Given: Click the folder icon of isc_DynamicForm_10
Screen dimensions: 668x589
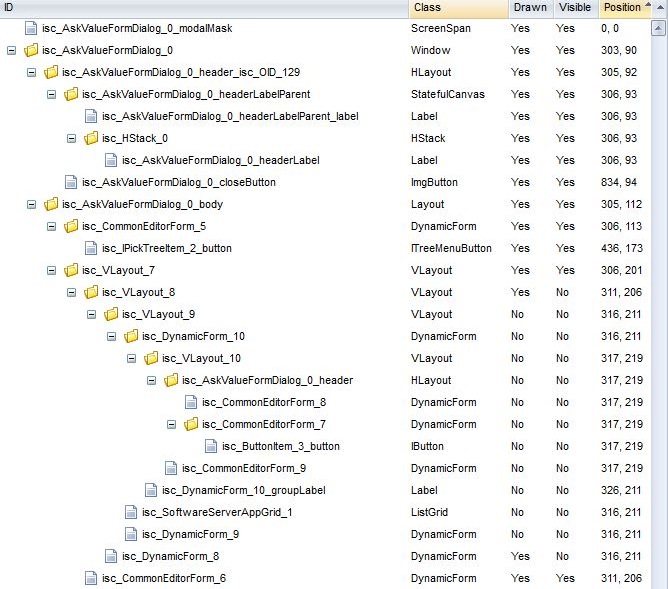Looking at the screenshot, I should [x=131, y=336].
